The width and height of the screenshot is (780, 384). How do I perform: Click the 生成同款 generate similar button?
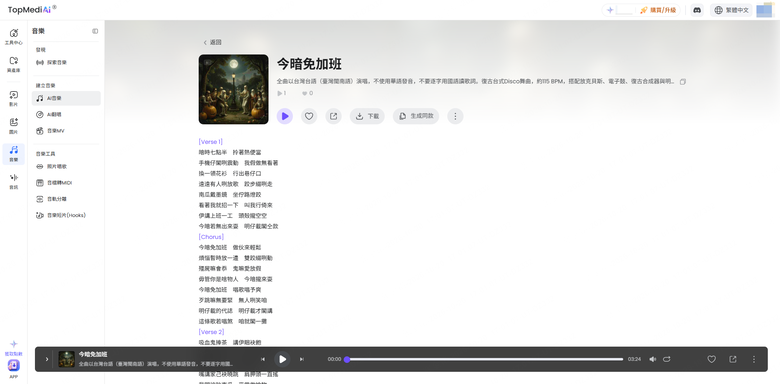click(416, 116)
